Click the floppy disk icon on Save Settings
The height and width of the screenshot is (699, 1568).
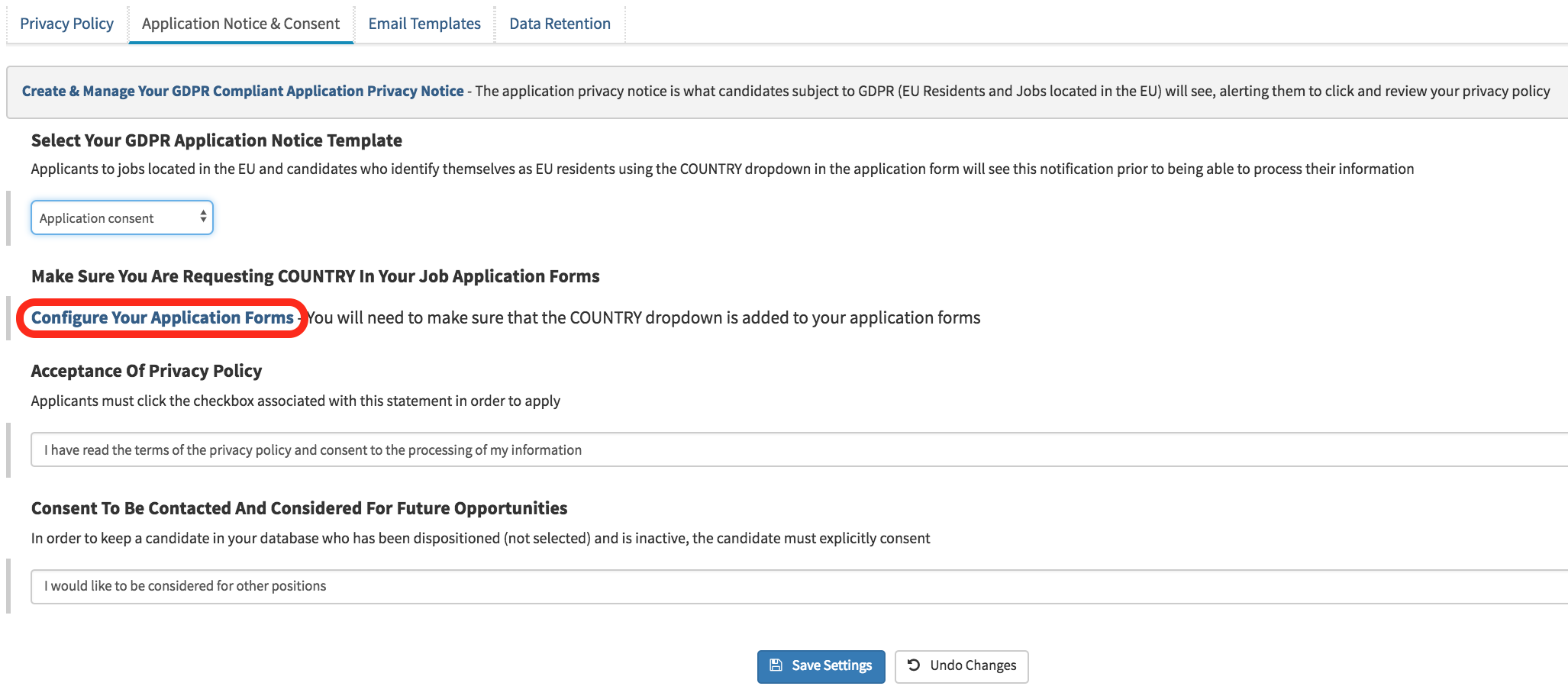coord(776,665)
